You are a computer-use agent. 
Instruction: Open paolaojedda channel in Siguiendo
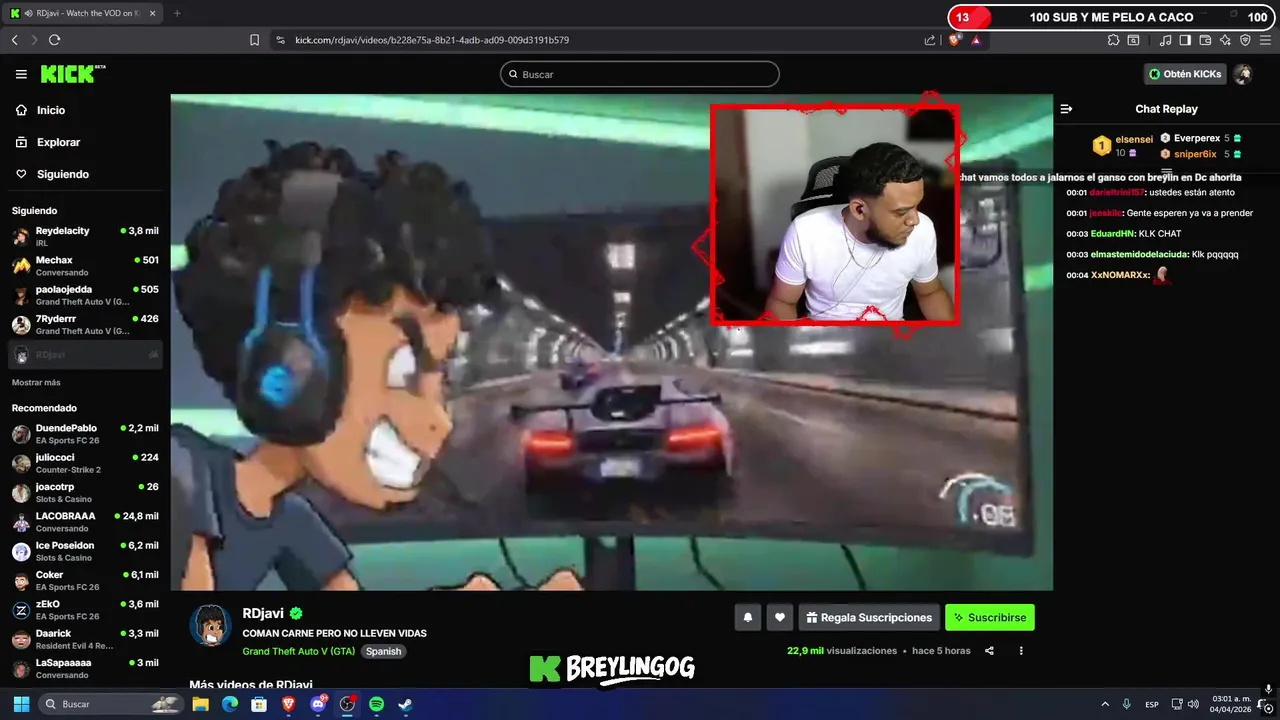[85, 295]
